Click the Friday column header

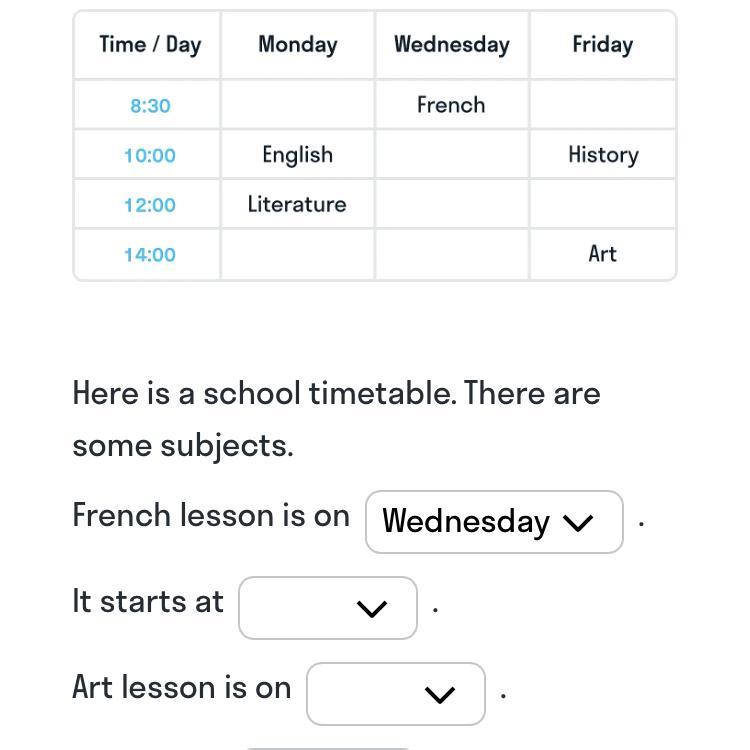tap(603, 45)
